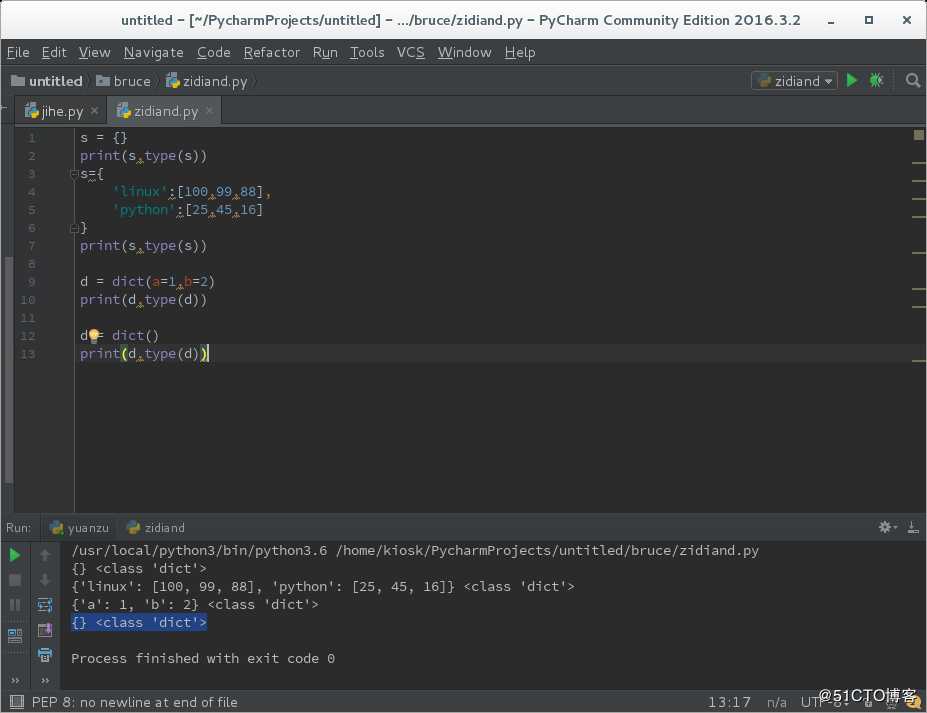Click Process finished with exit code 0
Viewport: 927px width, 713px height.
203,659
